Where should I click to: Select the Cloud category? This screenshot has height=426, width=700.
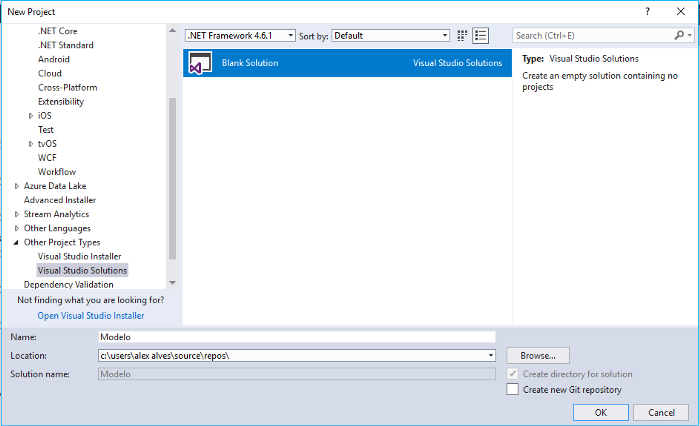[x=50, y=73]
